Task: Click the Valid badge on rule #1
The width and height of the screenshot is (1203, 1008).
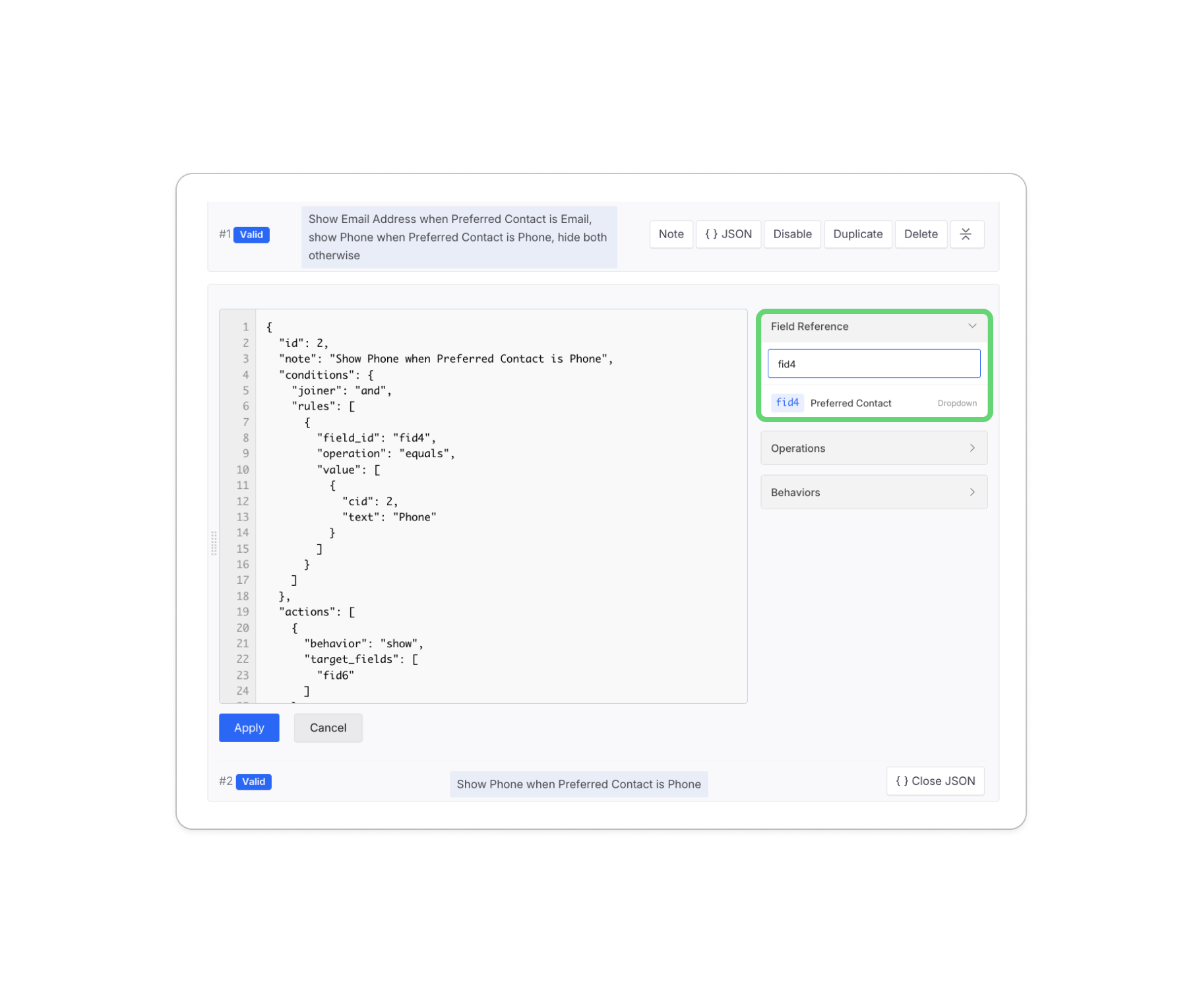Action: coord(251,235)
